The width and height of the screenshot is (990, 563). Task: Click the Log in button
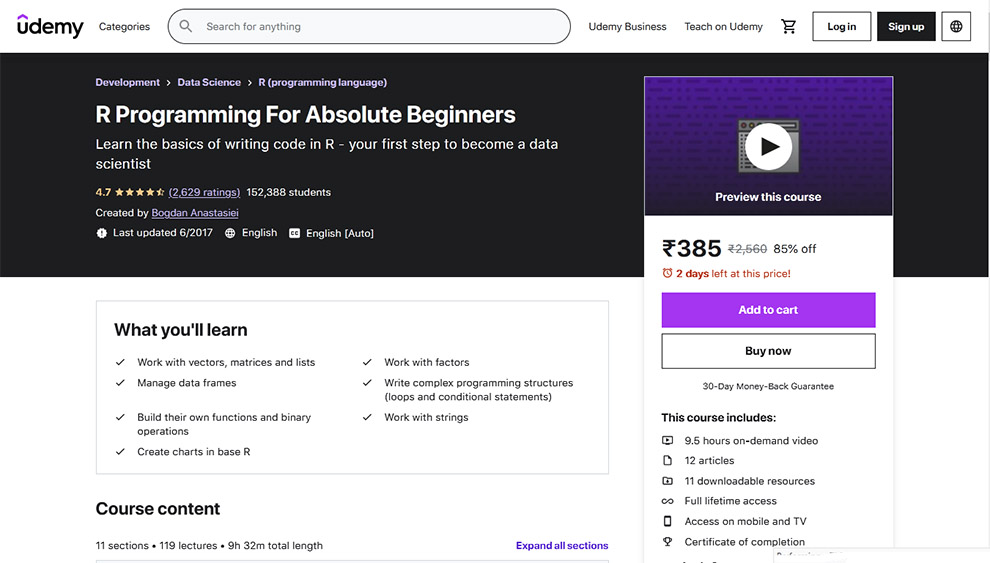(x=842, y=27)
